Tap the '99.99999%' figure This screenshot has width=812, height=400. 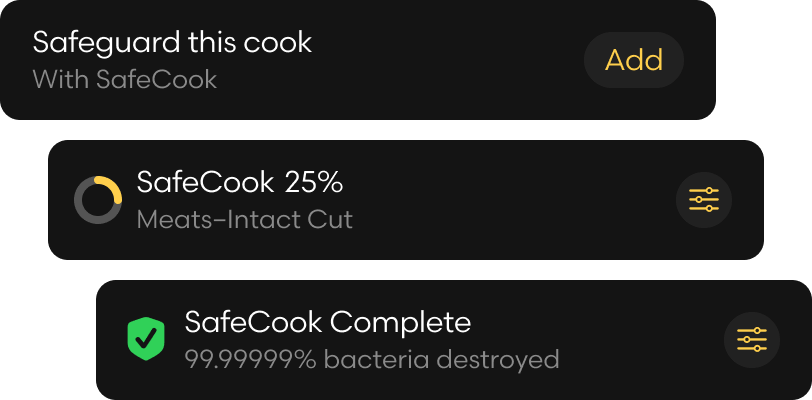point(251,360)
